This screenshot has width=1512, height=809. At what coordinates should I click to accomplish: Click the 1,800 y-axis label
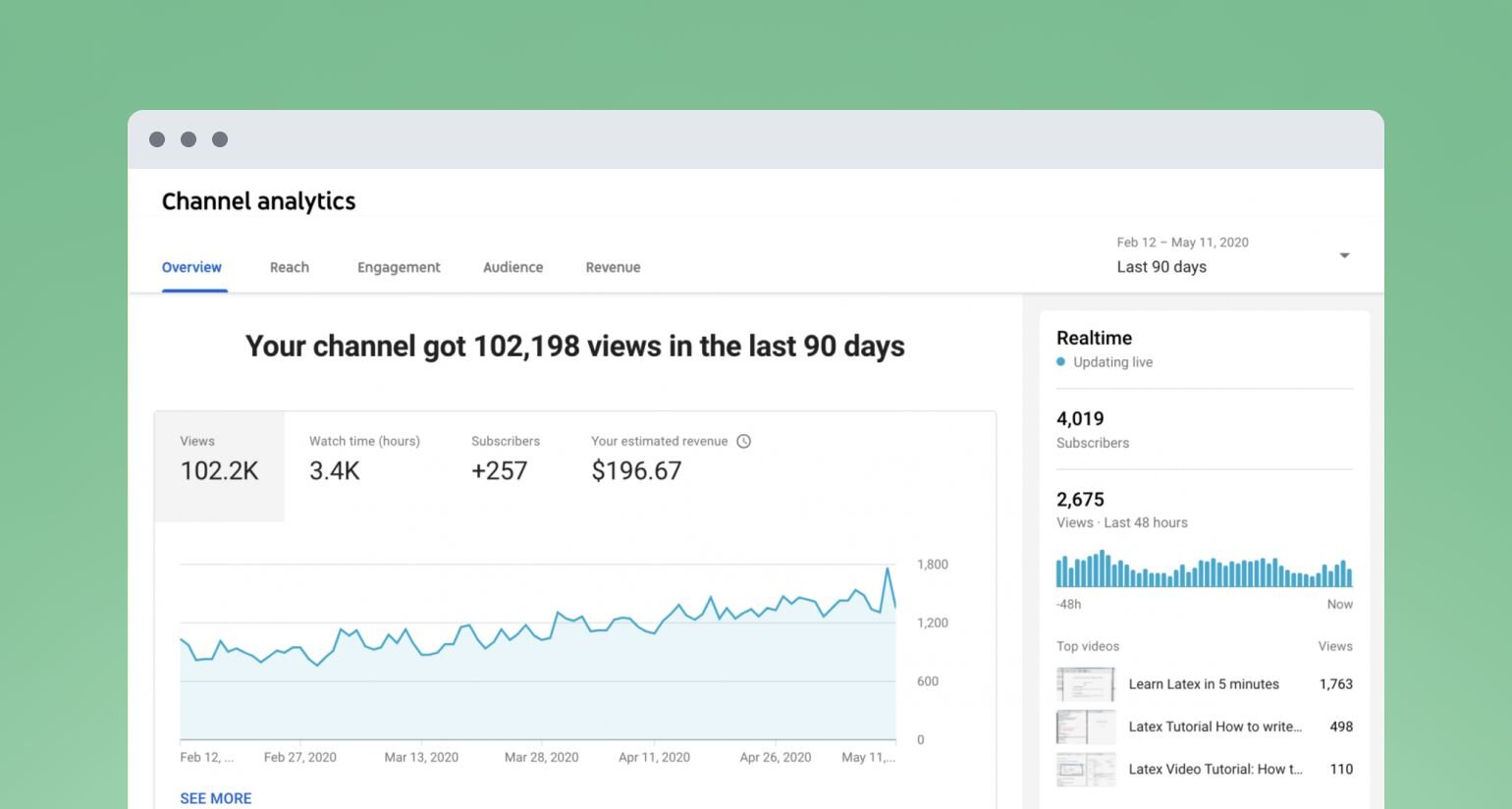[x=933, y=565]
